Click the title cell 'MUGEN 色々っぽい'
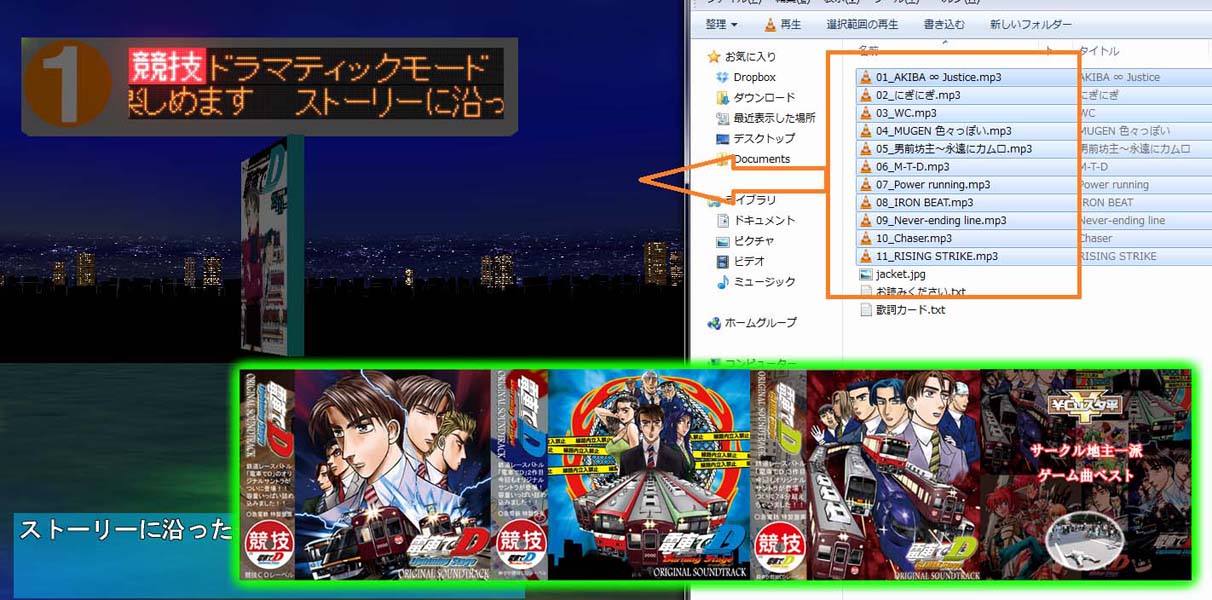Image resolution: width=1212 pixels, height=600 pixels. (1123, 131)
